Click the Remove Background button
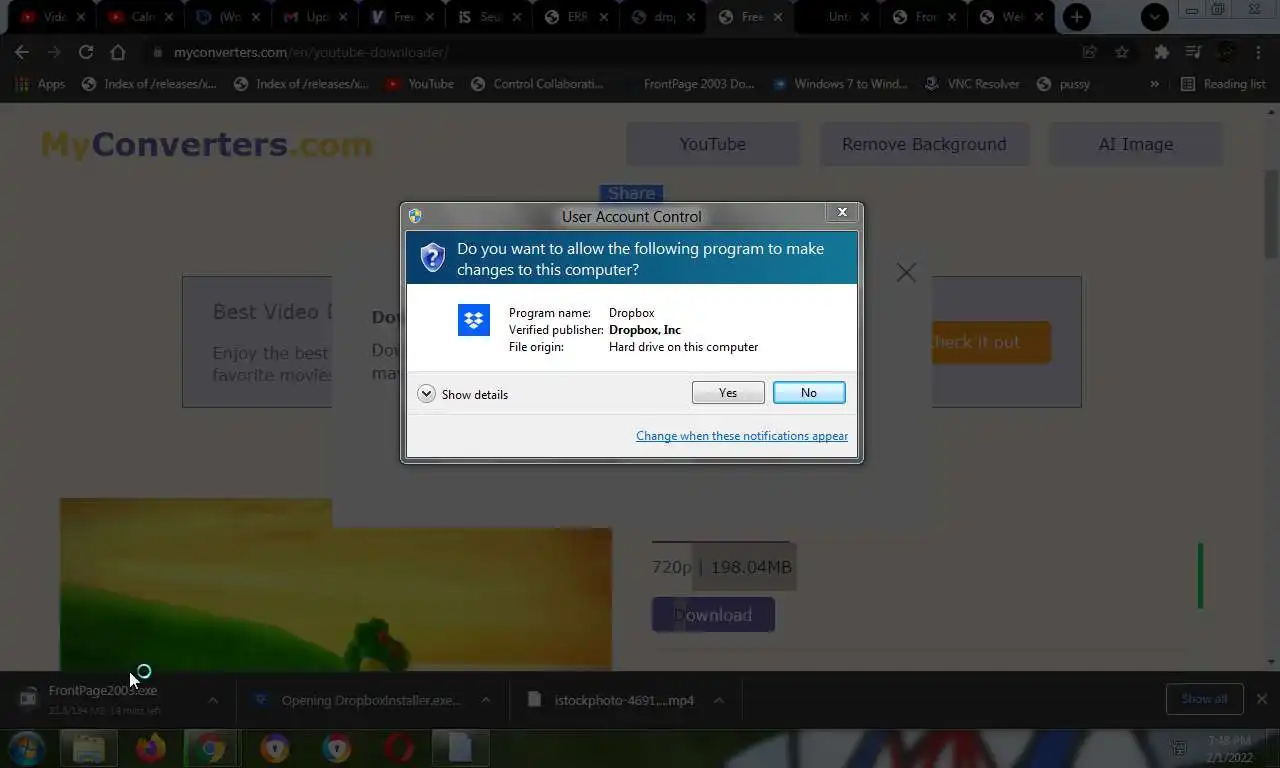 click(924, 144)
